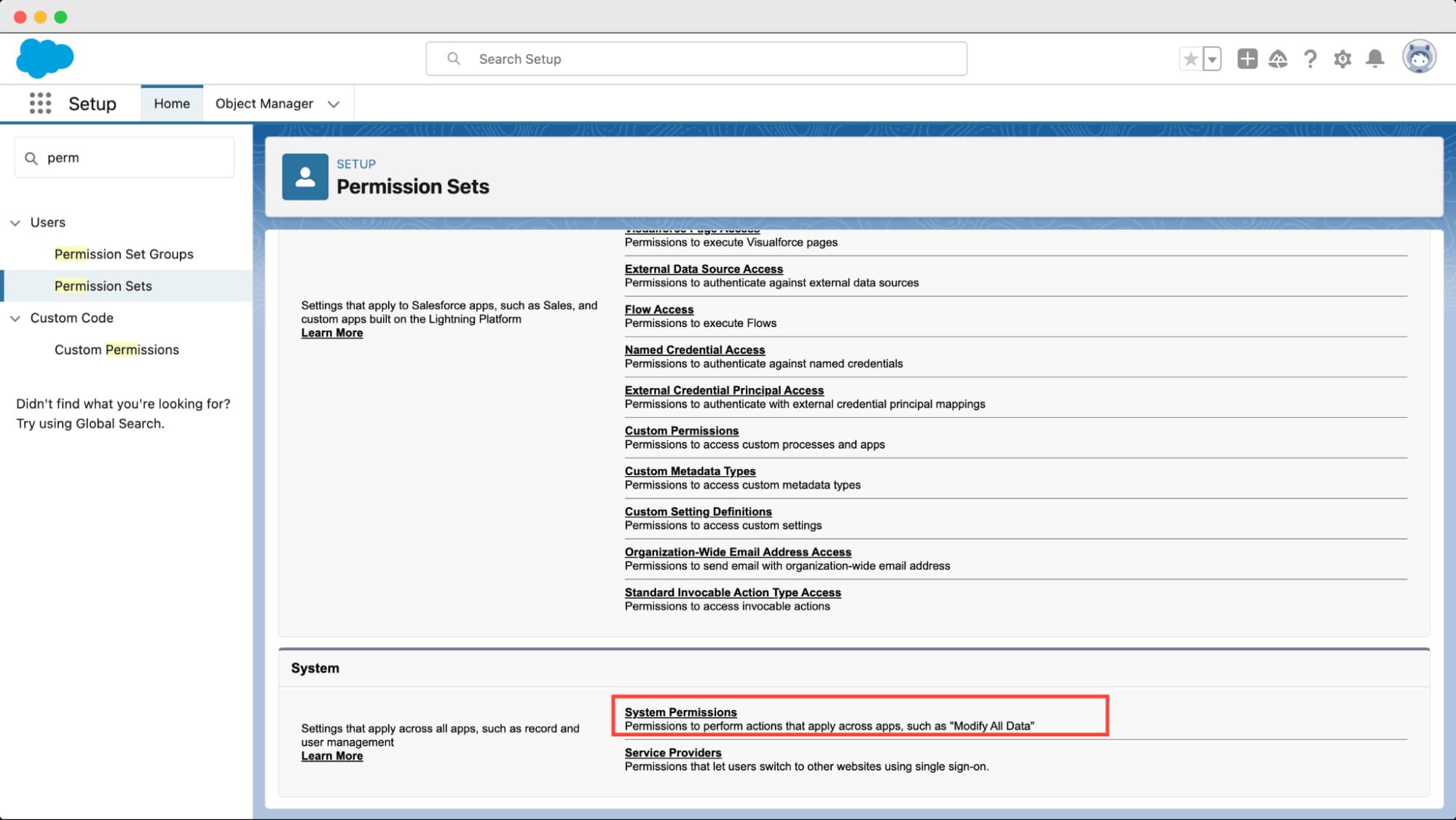Image resolution: width=1456 pixels, height=820 pixels.
Task: Open the Flow Access link
Action: (x=659, y=310)
